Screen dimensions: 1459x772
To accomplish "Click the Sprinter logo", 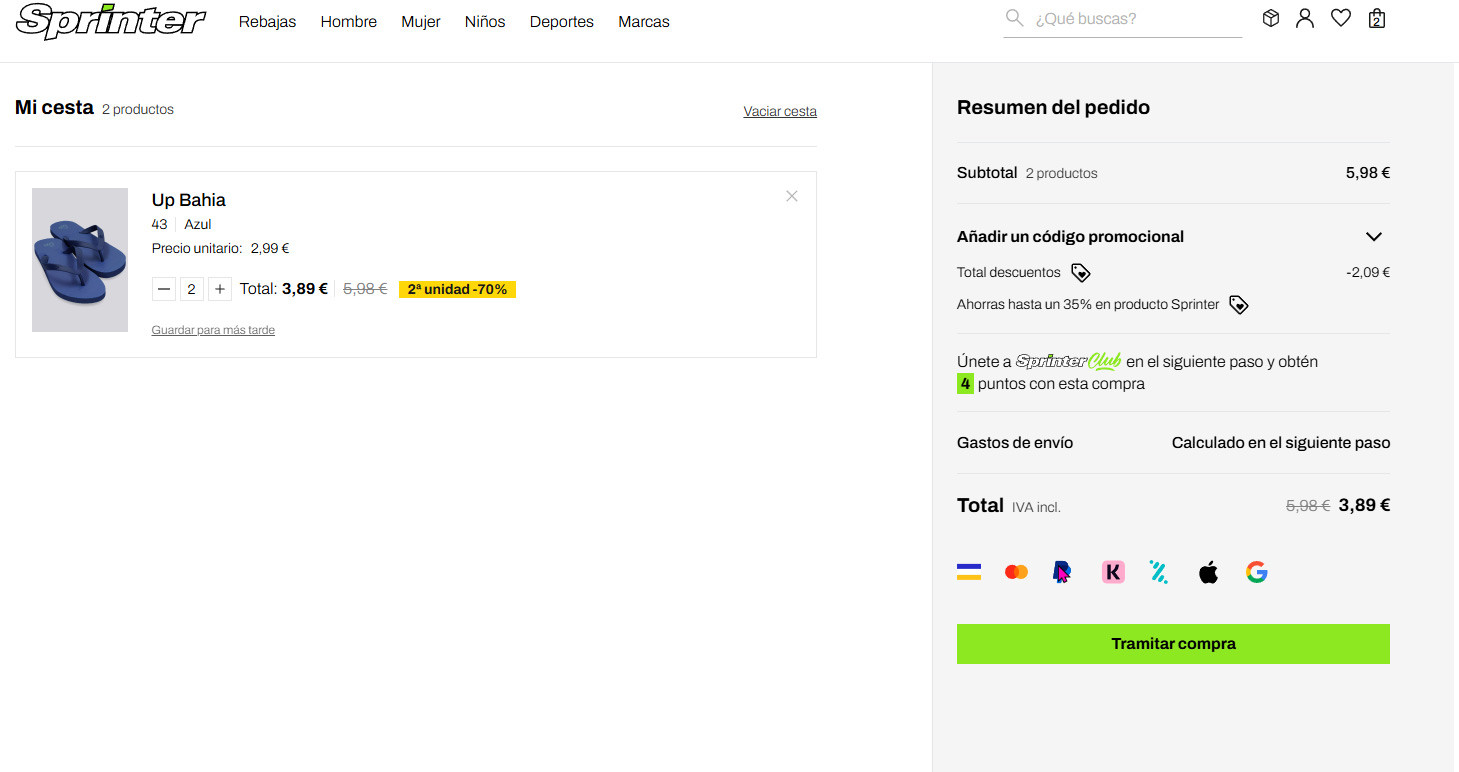I will (111, 21).
